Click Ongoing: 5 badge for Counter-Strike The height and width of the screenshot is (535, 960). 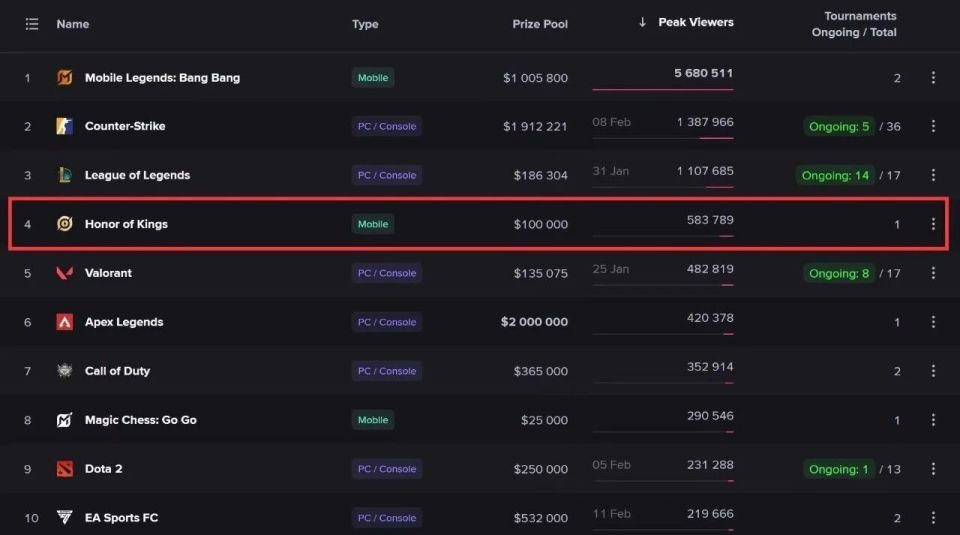coord(838,127)
